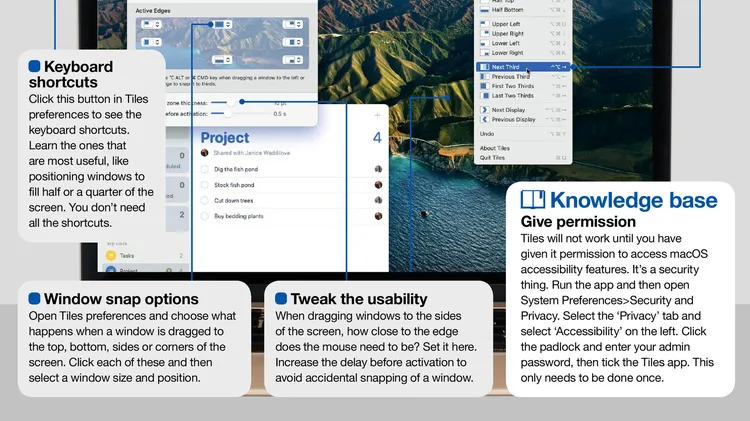Click the "Buy bedding plants" reminder text
This screenshot has height=421, width=750.
tap(239, 216)
